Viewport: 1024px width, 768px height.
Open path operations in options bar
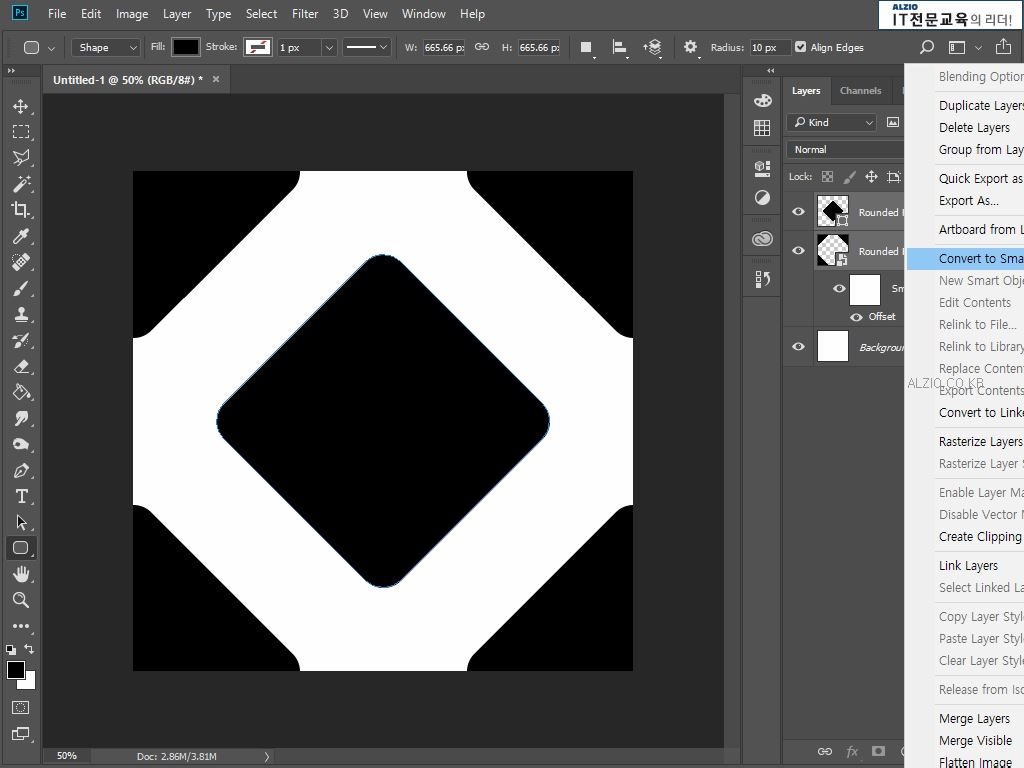pos(586,47)
